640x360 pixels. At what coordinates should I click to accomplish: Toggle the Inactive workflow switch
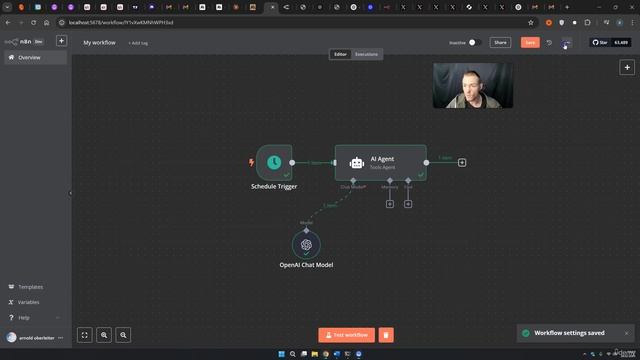click(x=474, y=42)
